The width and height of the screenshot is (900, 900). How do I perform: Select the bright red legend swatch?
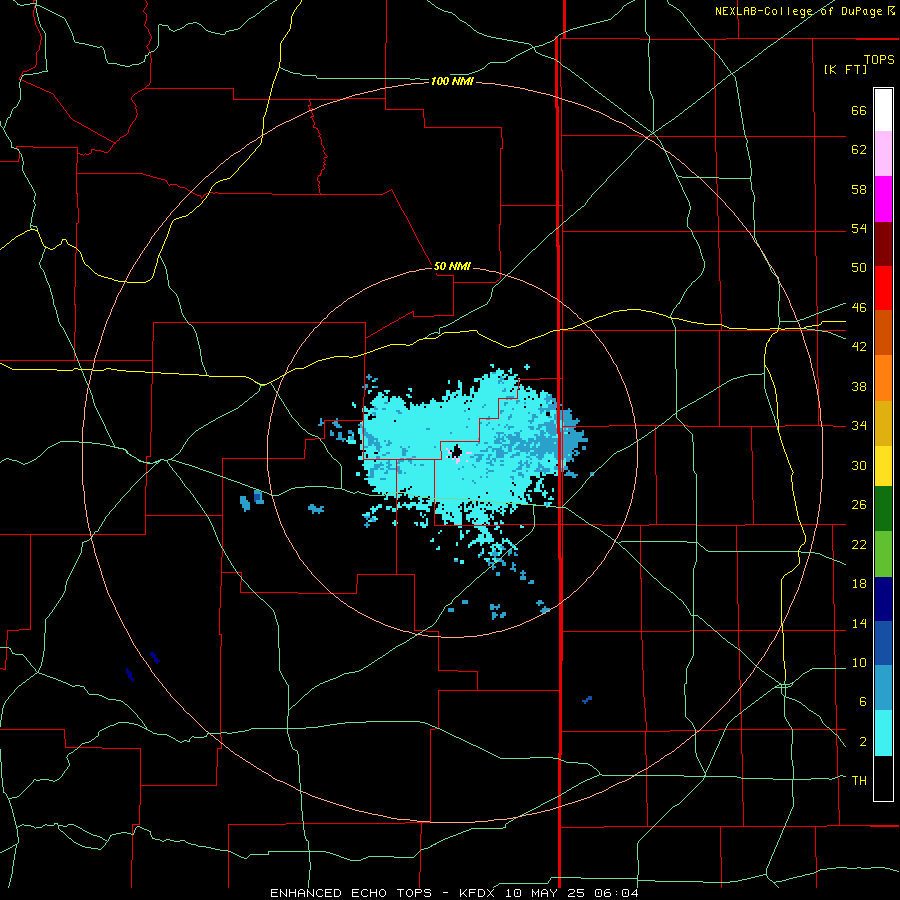tap(883, 288)
